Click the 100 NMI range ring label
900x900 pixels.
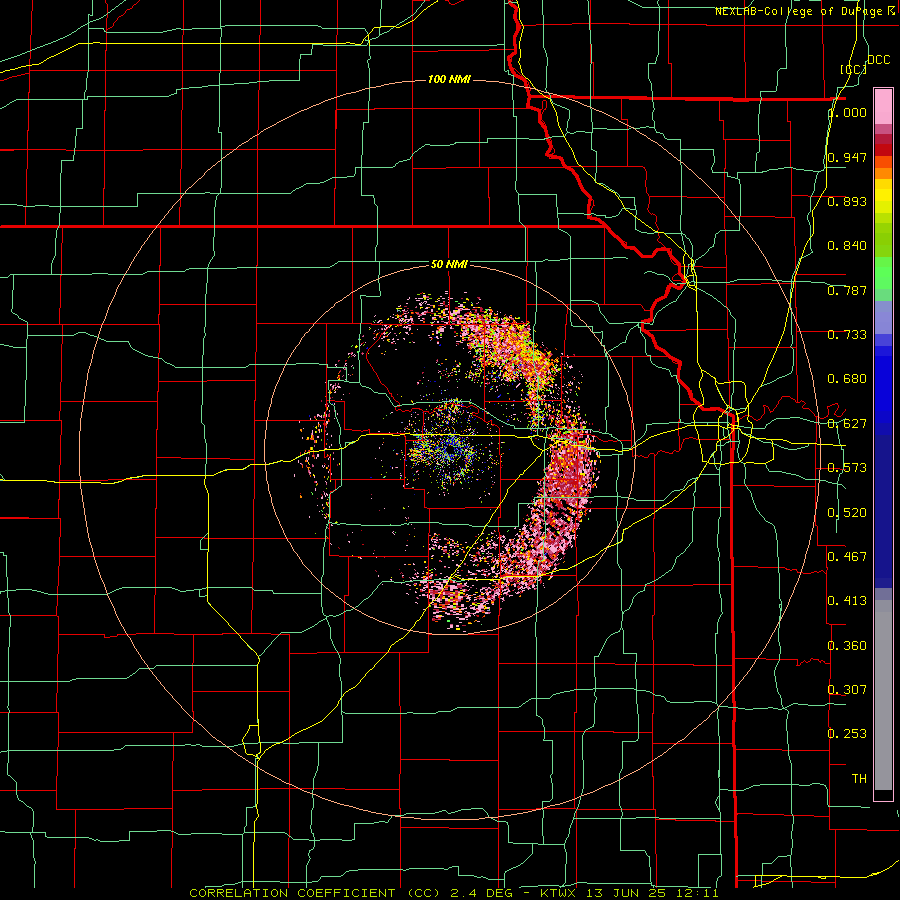coord(449,79)
